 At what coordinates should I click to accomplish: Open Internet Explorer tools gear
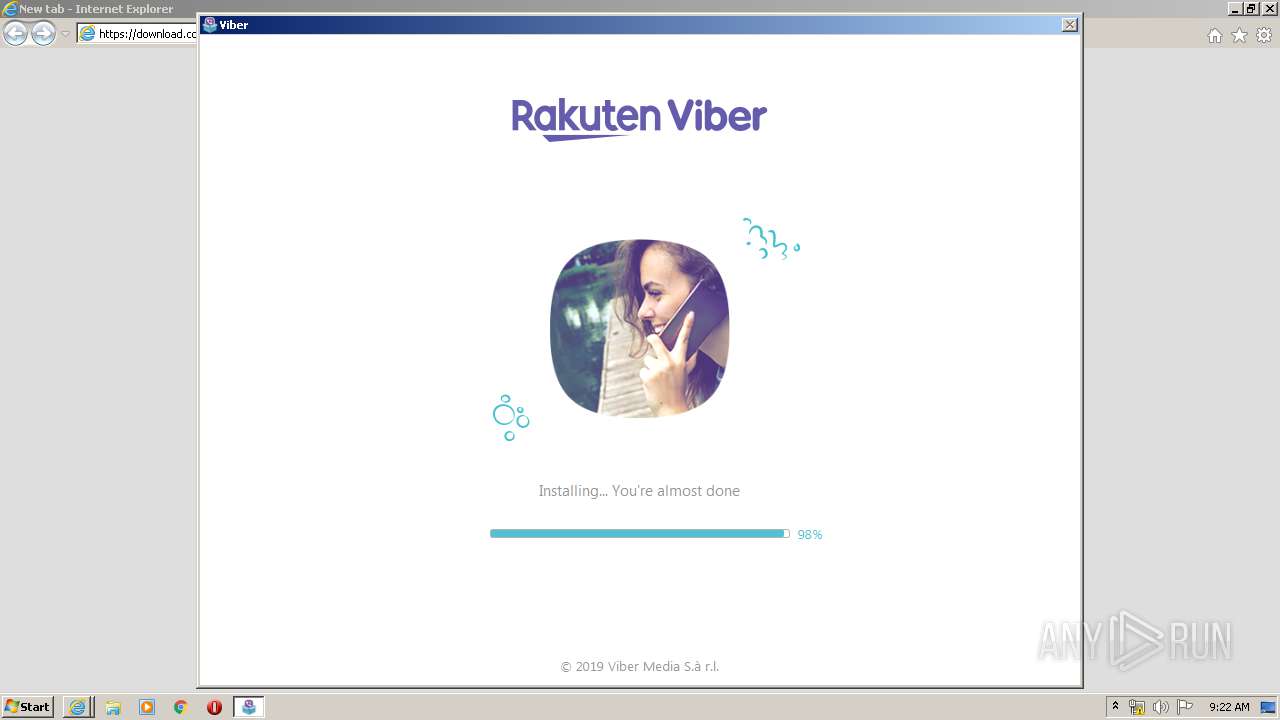pos(1264,36)
